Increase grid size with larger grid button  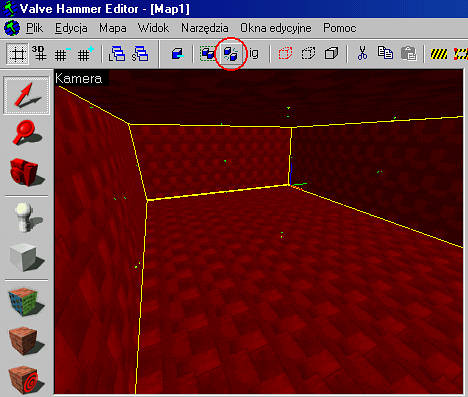tap(85, 54)
